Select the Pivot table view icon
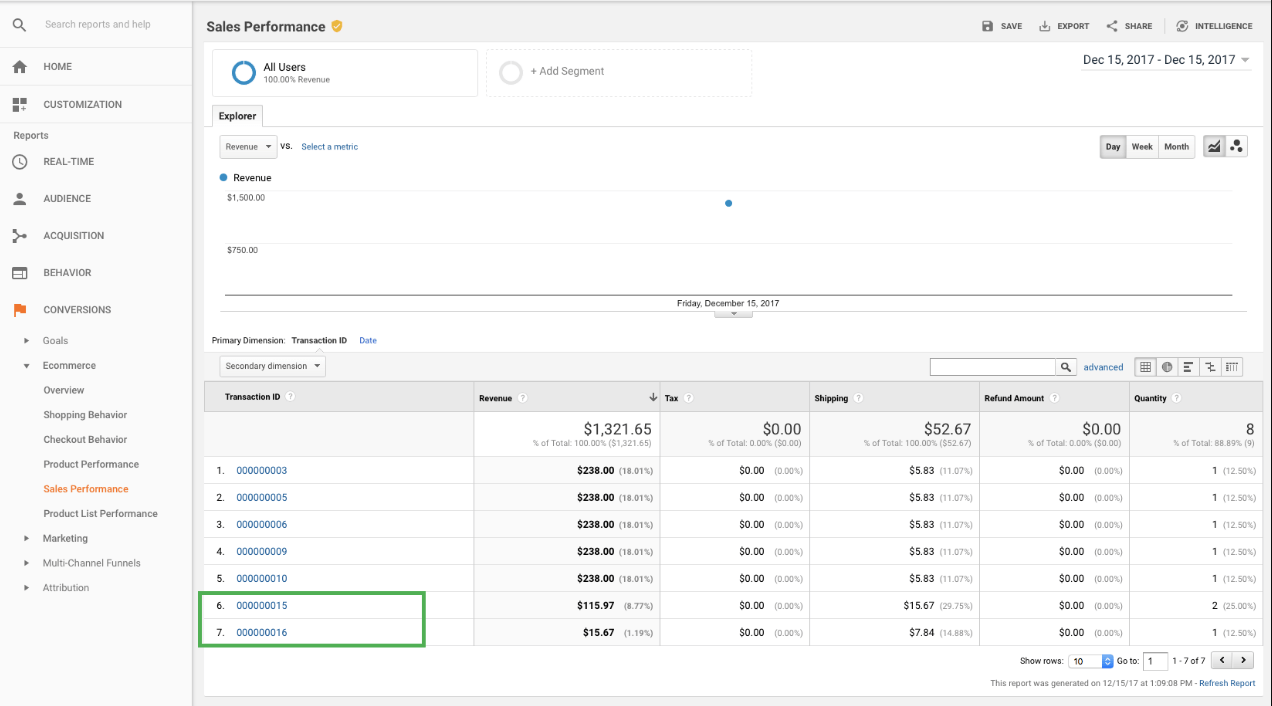Image resolution: width=1272 pixels, height=706 pixels. [1232, 367]
